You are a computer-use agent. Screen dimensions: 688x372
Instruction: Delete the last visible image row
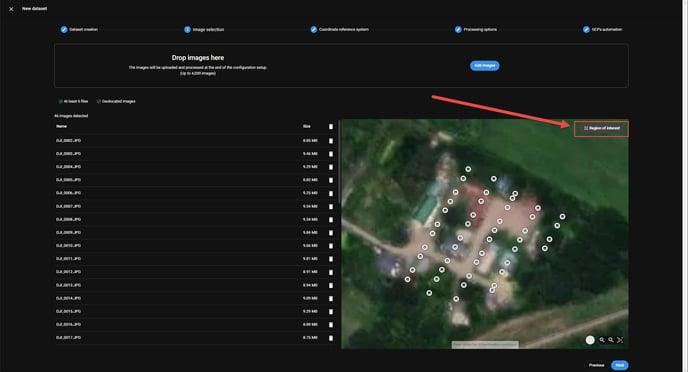(x=331, y=338)
